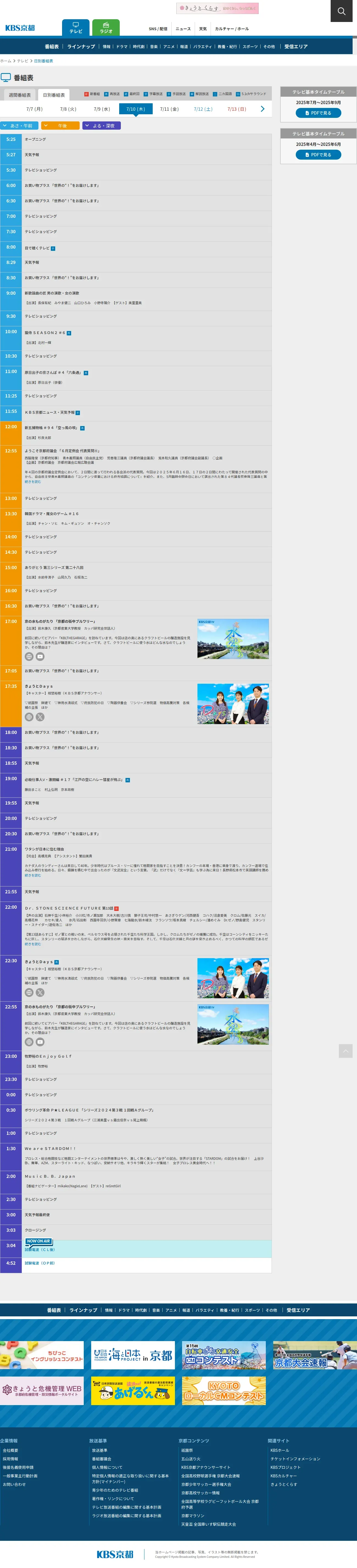Switch to the テレビ tab

coord(76,28)
